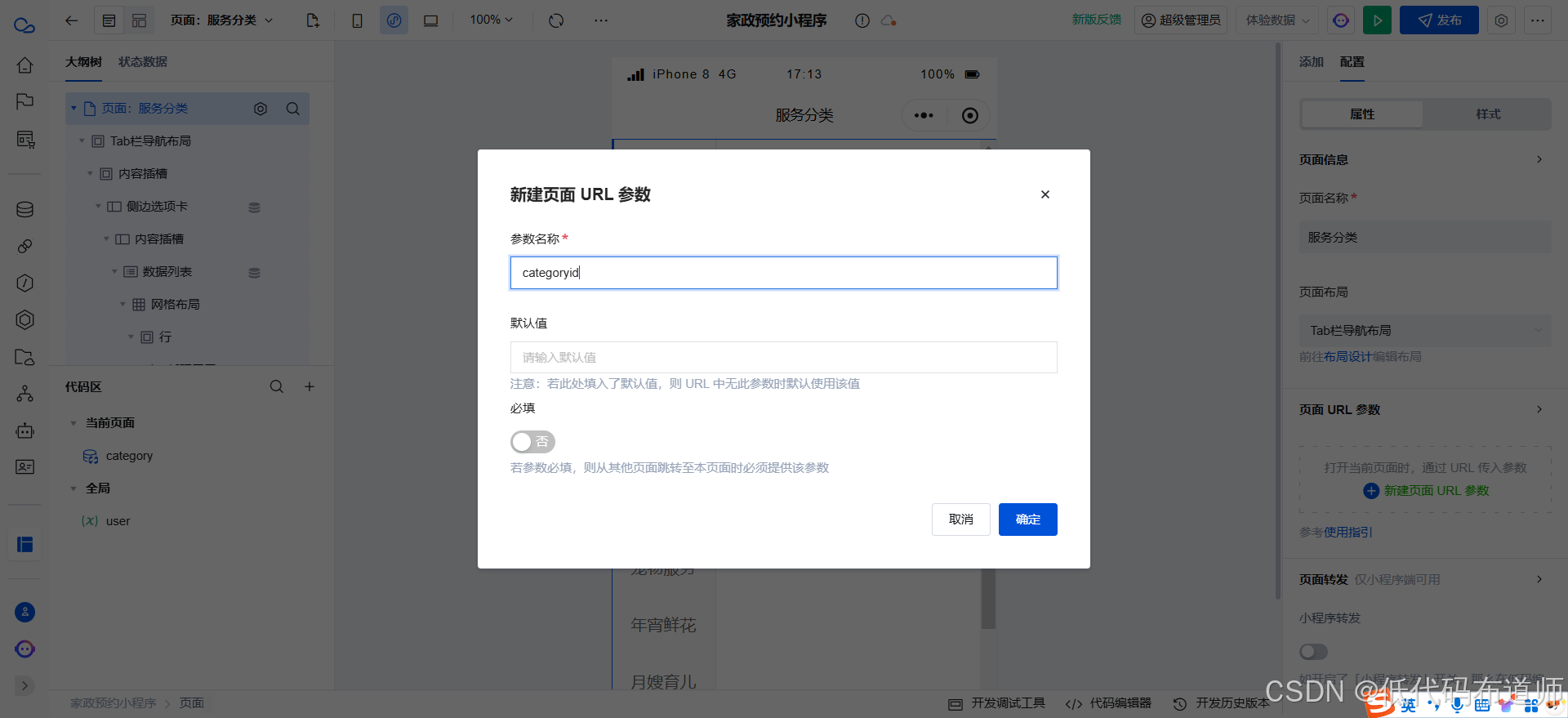The width and height of the screenshot is (1568, 718).
Task: Collapse the 当前页面 code section
Action: click(x=73, y=423)
